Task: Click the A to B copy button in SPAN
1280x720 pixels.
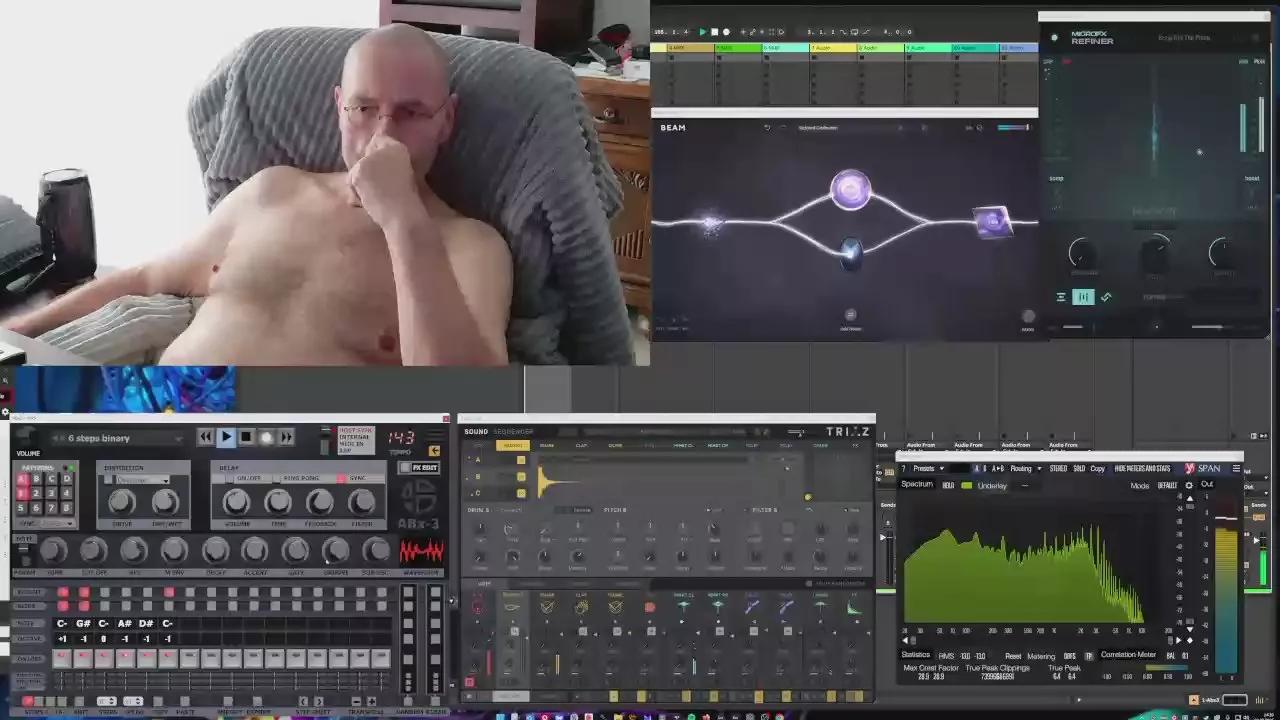Action: 997,468
